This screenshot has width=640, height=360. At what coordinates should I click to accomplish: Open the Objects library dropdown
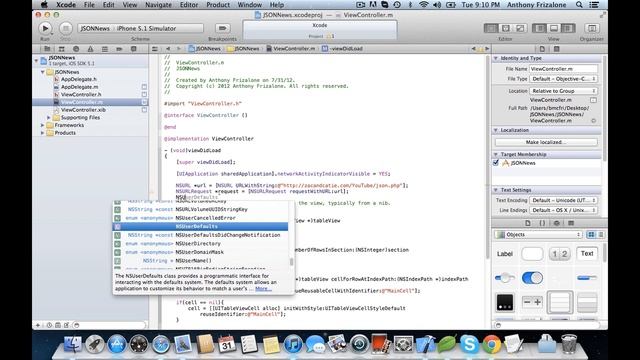click(538, 235)
